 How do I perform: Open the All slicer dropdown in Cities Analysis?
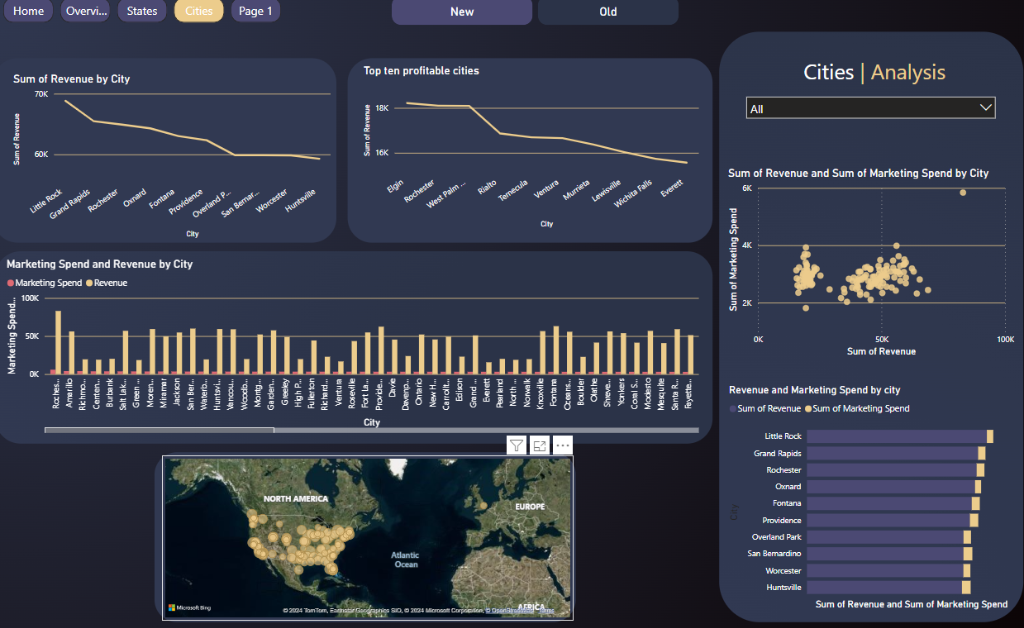click(987, 107)
